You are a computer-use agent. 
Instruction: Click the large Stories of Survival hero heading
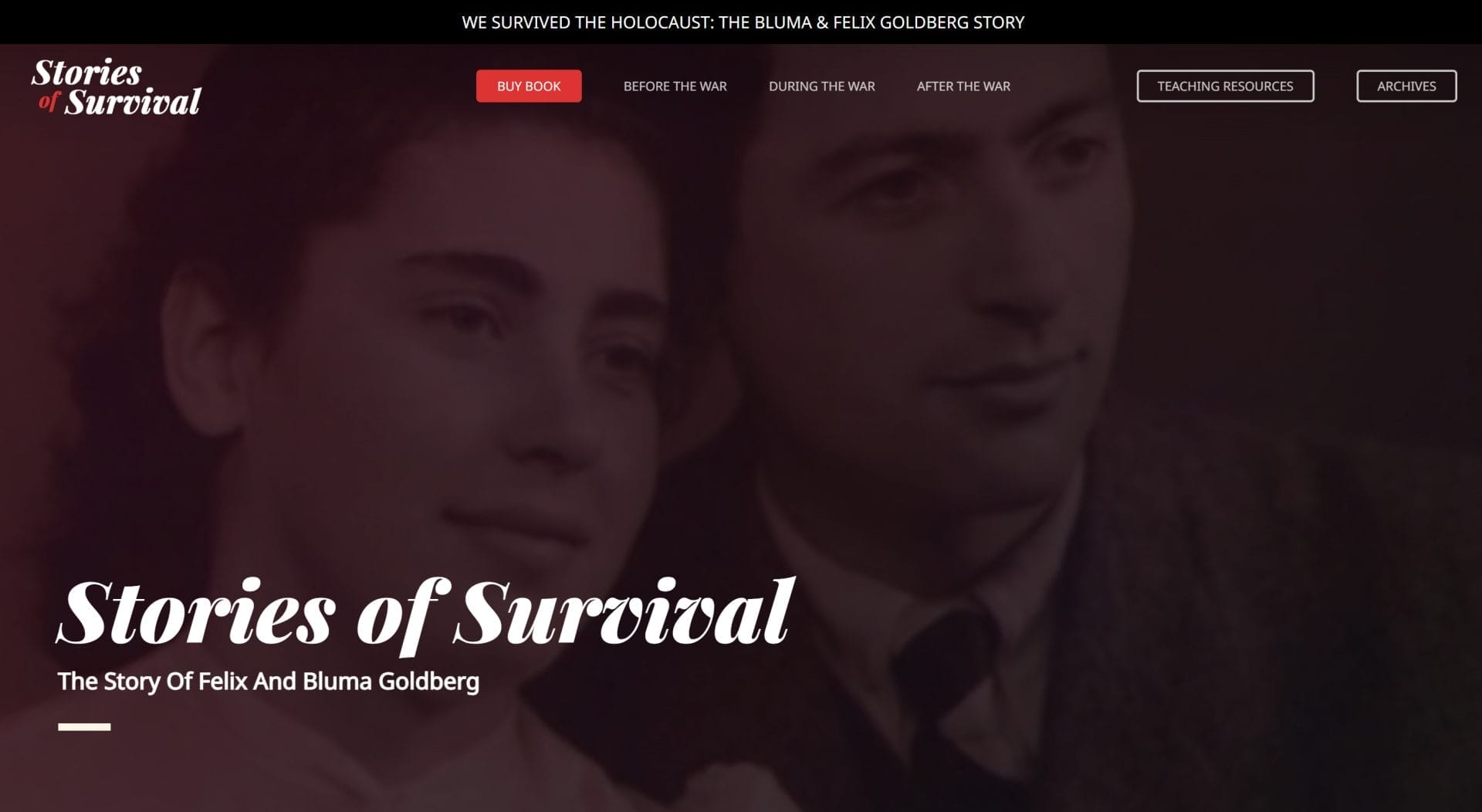[425, 612]
